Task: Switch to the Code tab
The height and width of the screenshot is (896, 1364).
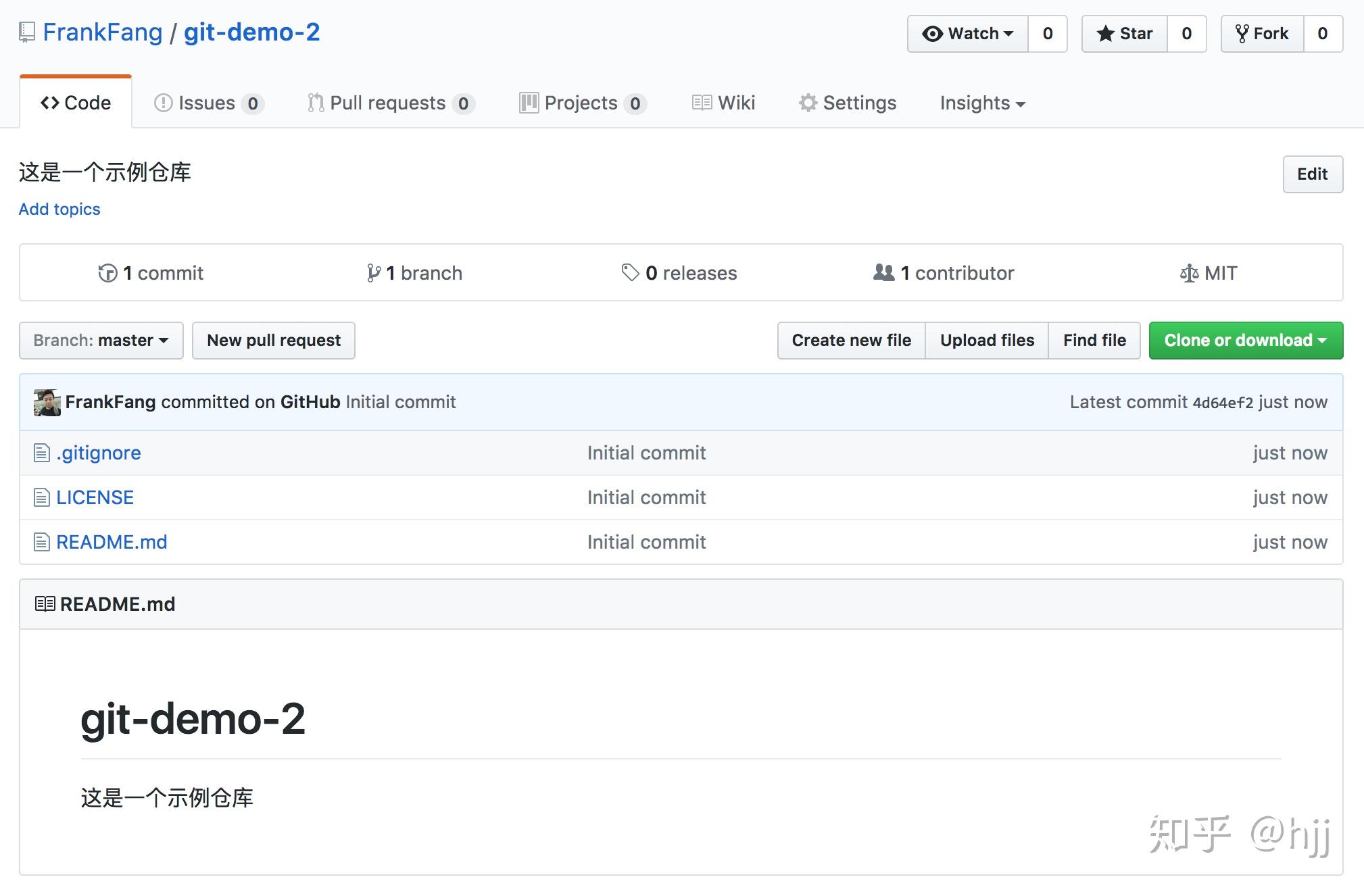Action: pos(76,102)
